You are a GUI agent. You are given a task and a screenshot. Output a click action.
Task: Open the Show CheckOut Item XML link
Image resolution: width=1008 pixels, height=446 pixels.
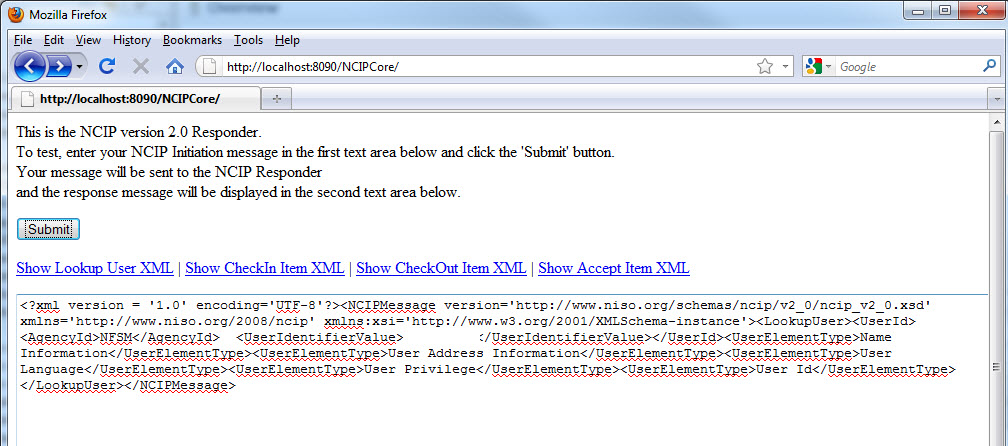tap(441, 268)
